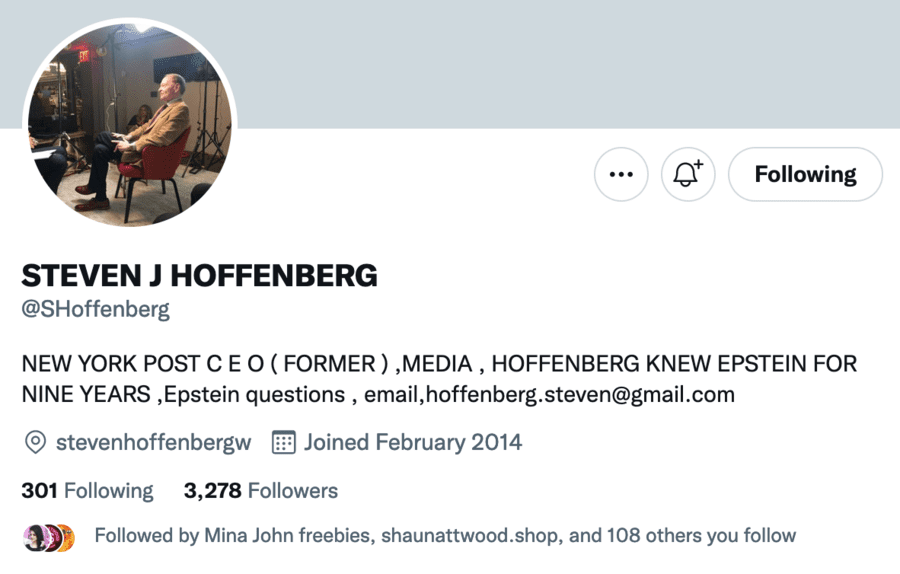
Task: Click shaunattwood.shop in the followed-by line
Action: 466,536
